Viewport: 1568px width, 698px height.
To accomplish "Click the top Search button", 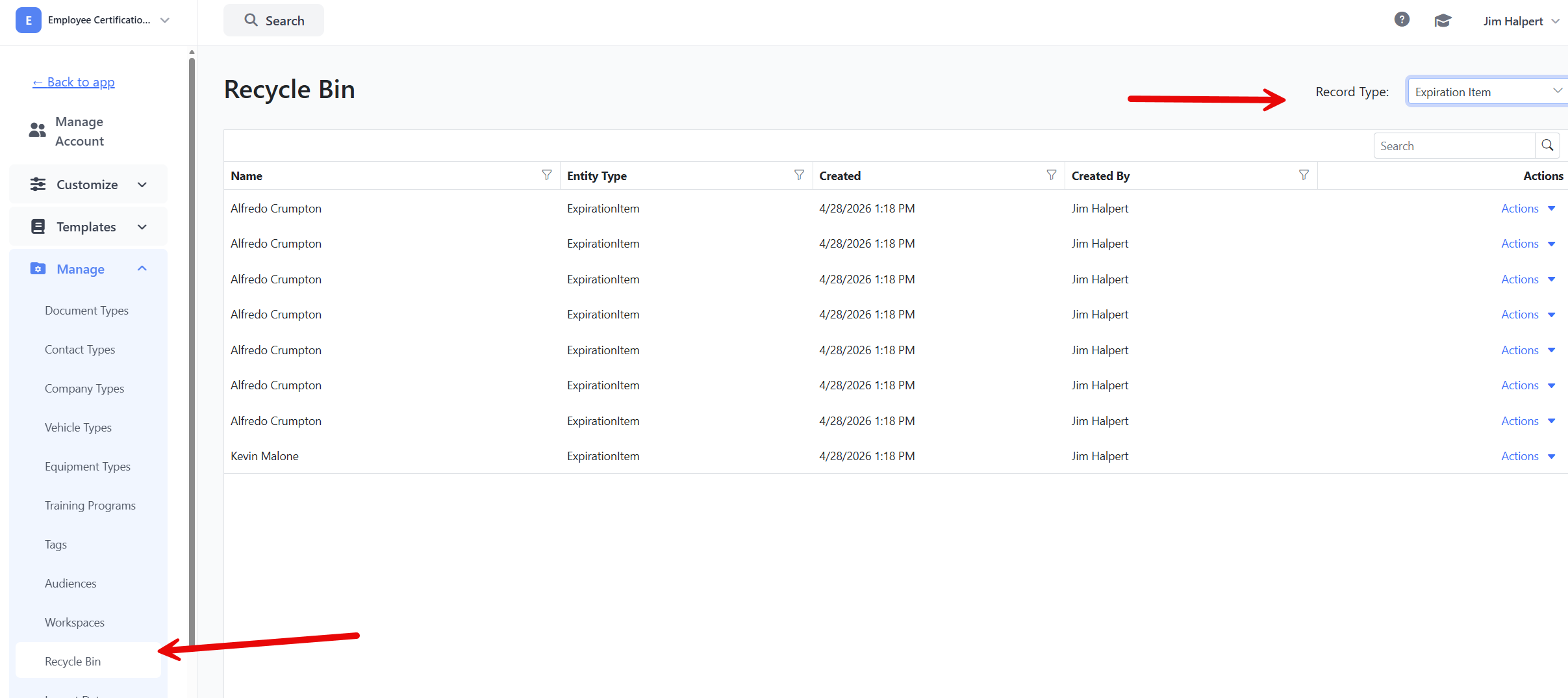I will [273, 20].
